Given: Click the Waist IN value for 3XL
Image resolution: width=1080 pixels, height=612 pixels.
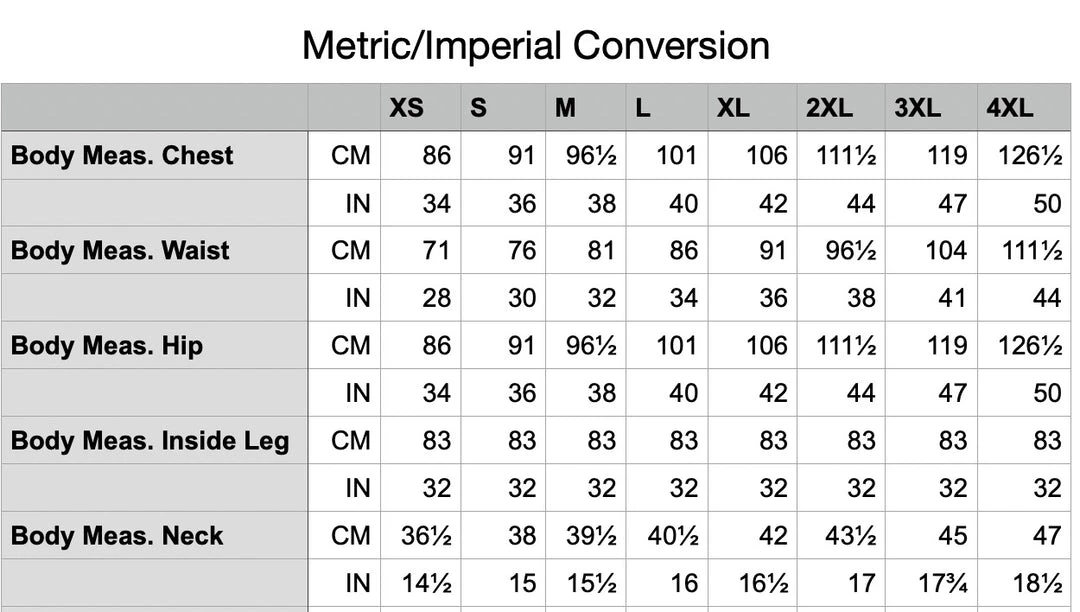Looking at the screenshot, I should (x=952, y=299).
